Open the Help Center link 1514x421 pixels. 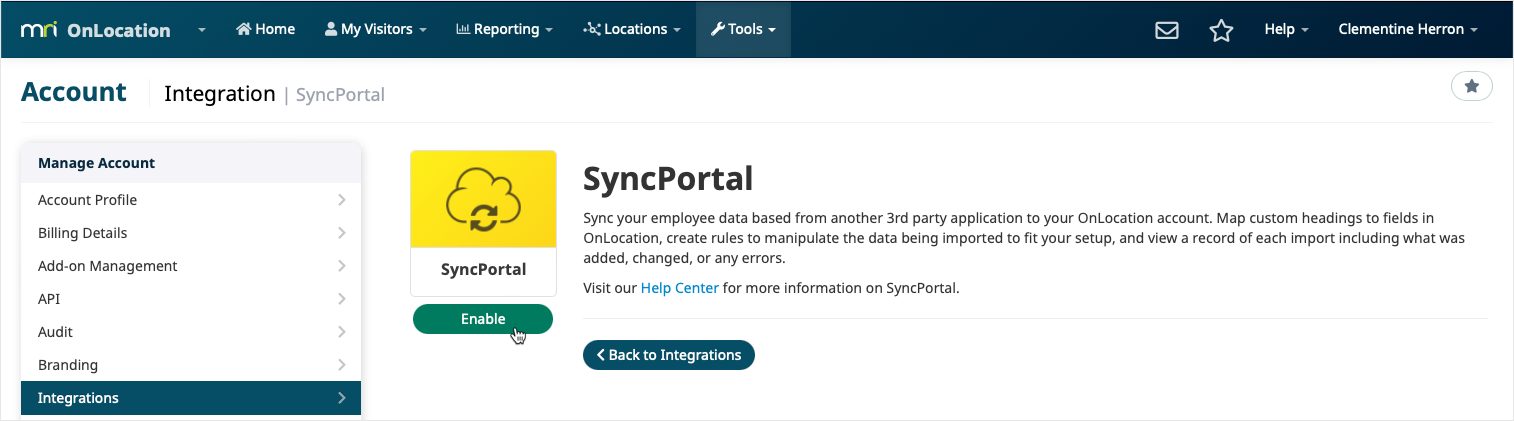click(x=680, y=288)
